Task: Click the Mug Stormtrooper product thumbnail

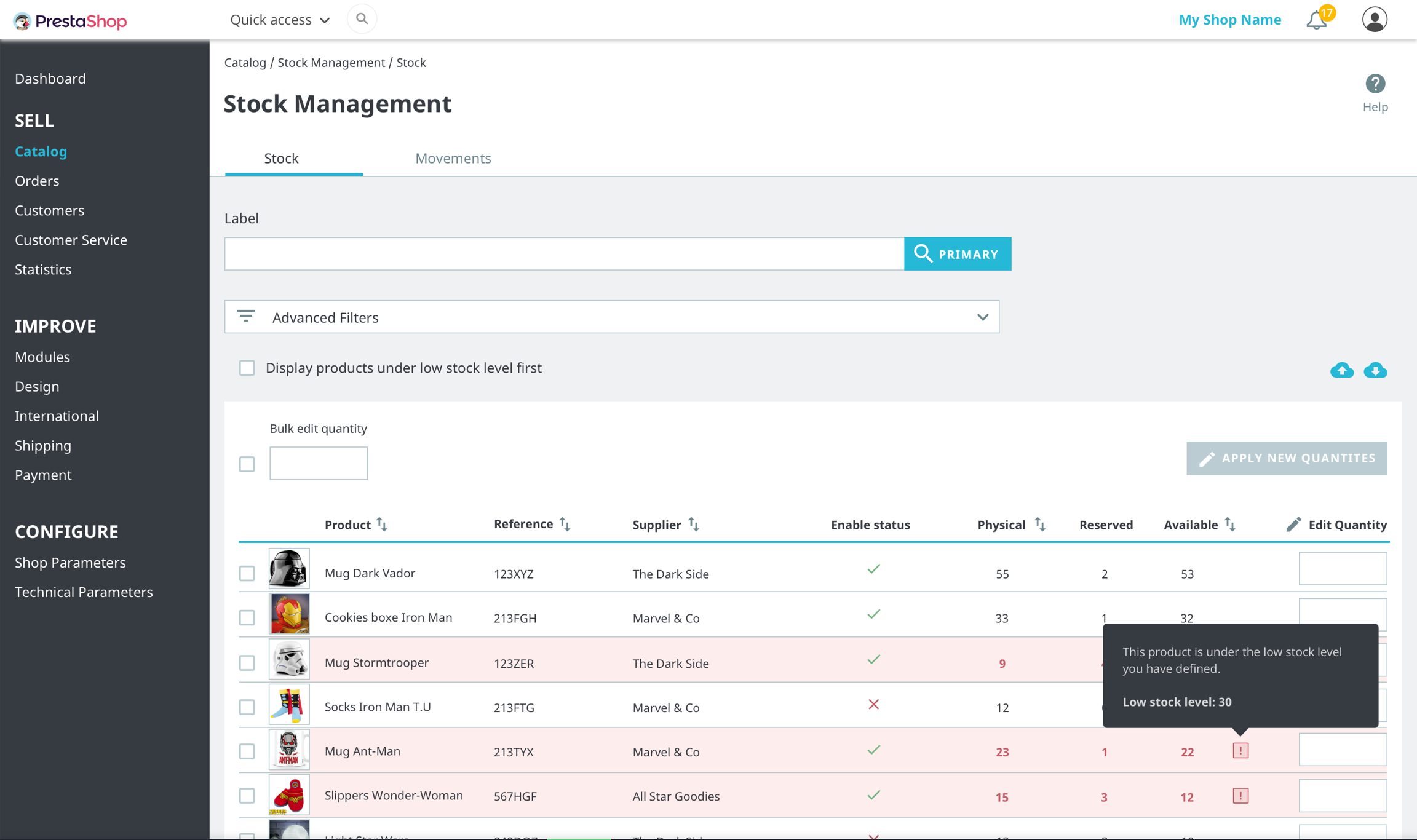Action: coord(289,659)
